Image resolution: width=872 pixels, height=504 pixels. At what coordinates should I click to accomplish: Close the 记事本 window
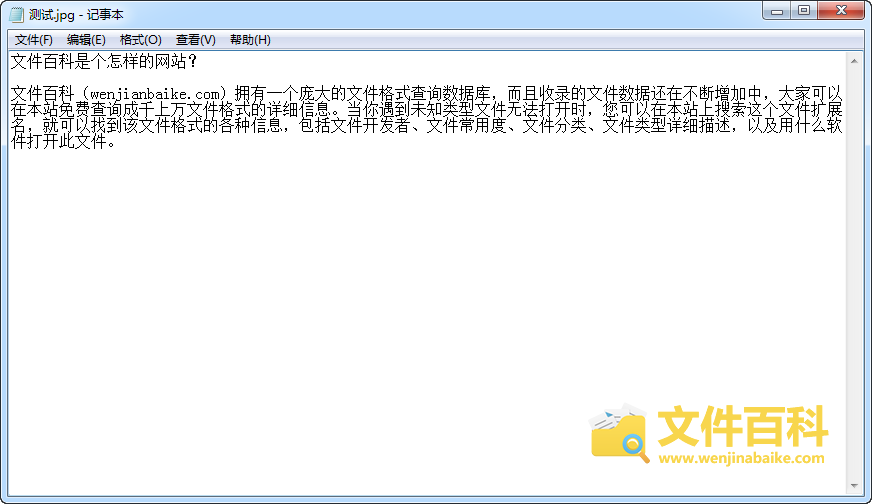coord(841,11)
